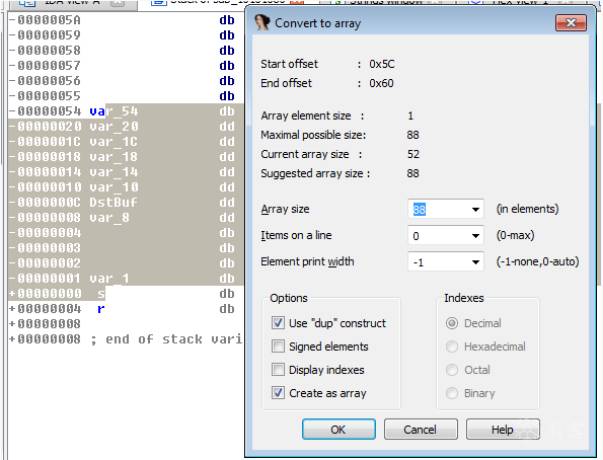Confirm the dialog with OK
Image resolution: width=603 pixels, height=460 pixels.
click(x=339, y=429)
